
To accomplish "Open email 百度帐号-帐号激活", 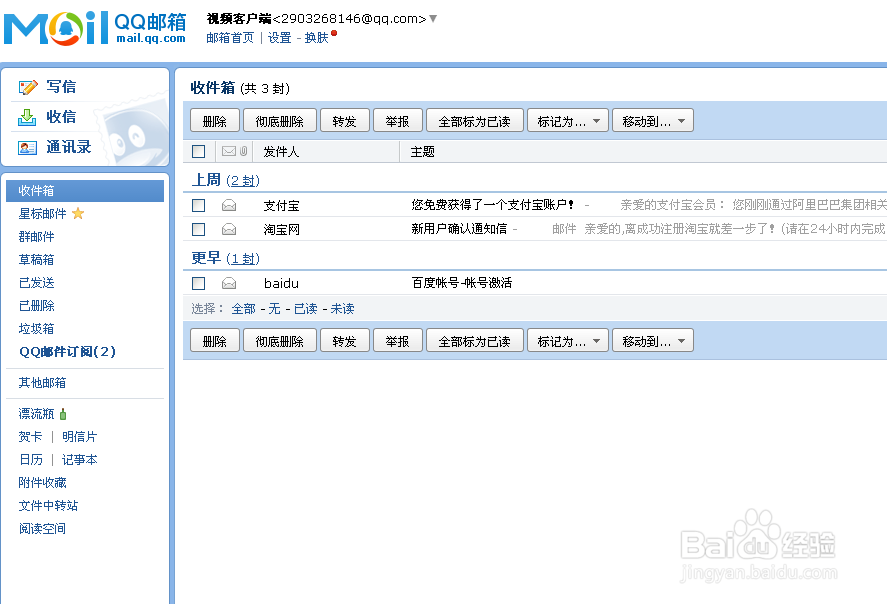I will pyautogui.click(x=462, y=283).
